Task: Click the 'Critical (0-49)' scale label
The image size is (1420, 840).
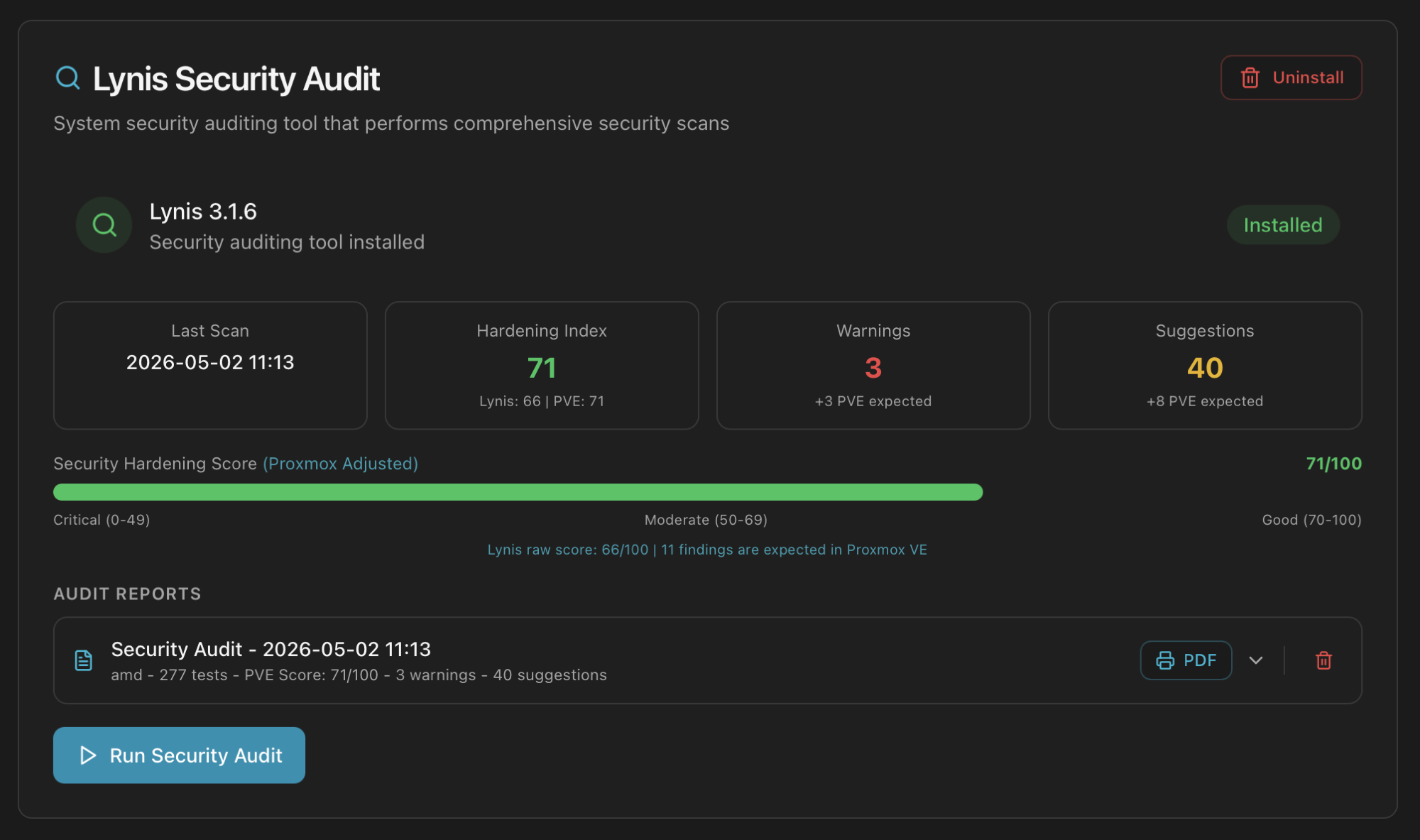Action: tap(102, 520)
